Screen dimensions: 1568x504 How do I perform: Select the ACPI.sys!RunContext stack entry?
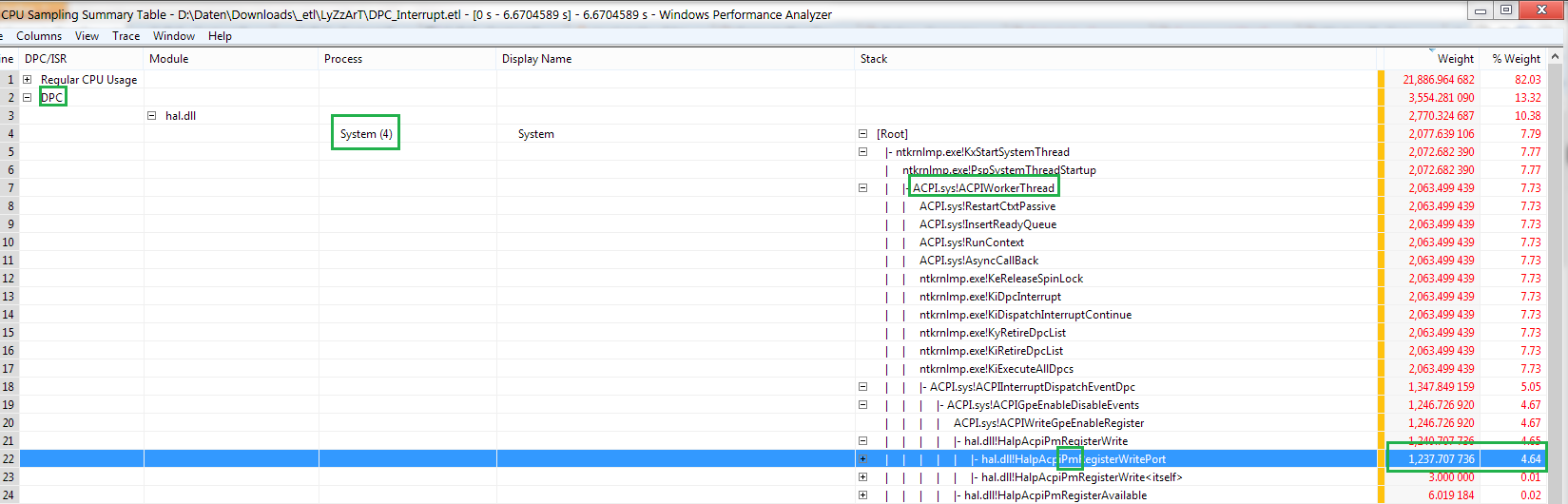tap(972, 242)
